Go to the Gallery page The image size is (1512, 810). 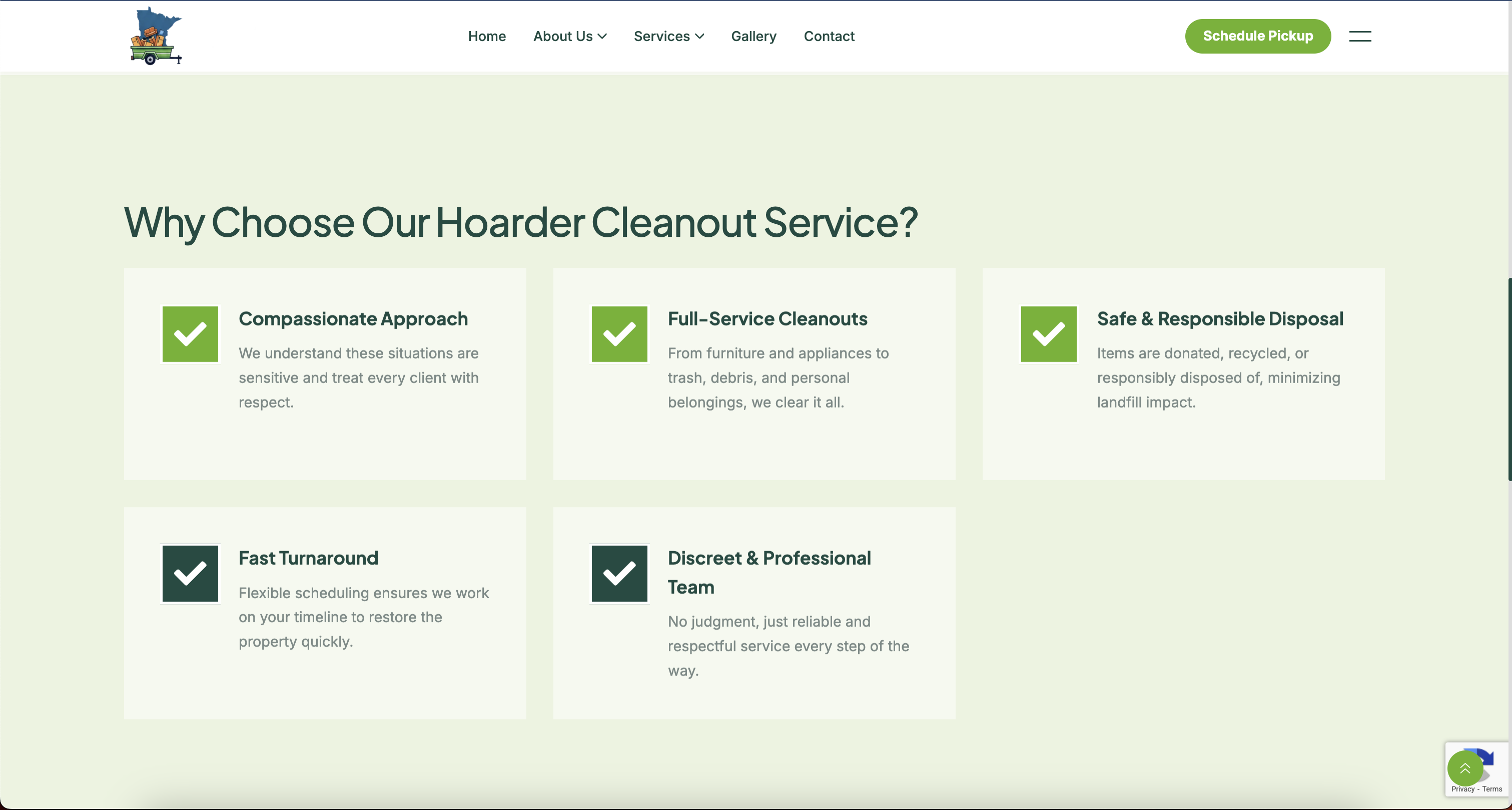753,37
